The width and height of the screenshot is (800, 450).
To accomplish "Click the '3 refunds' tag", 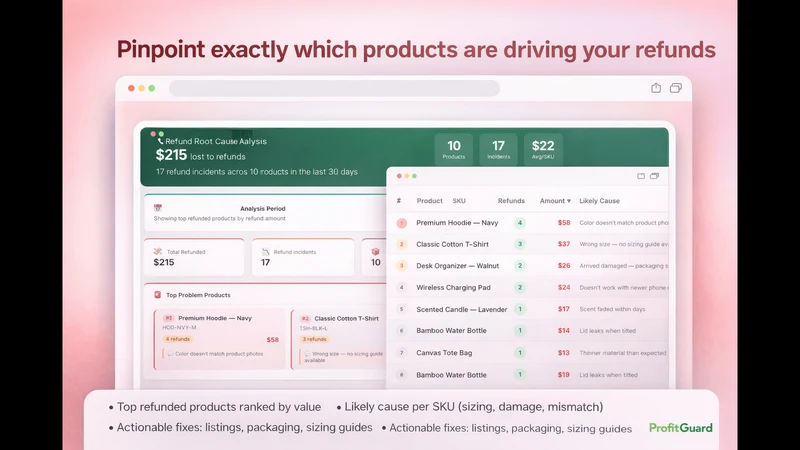I will tap(314, 339).
